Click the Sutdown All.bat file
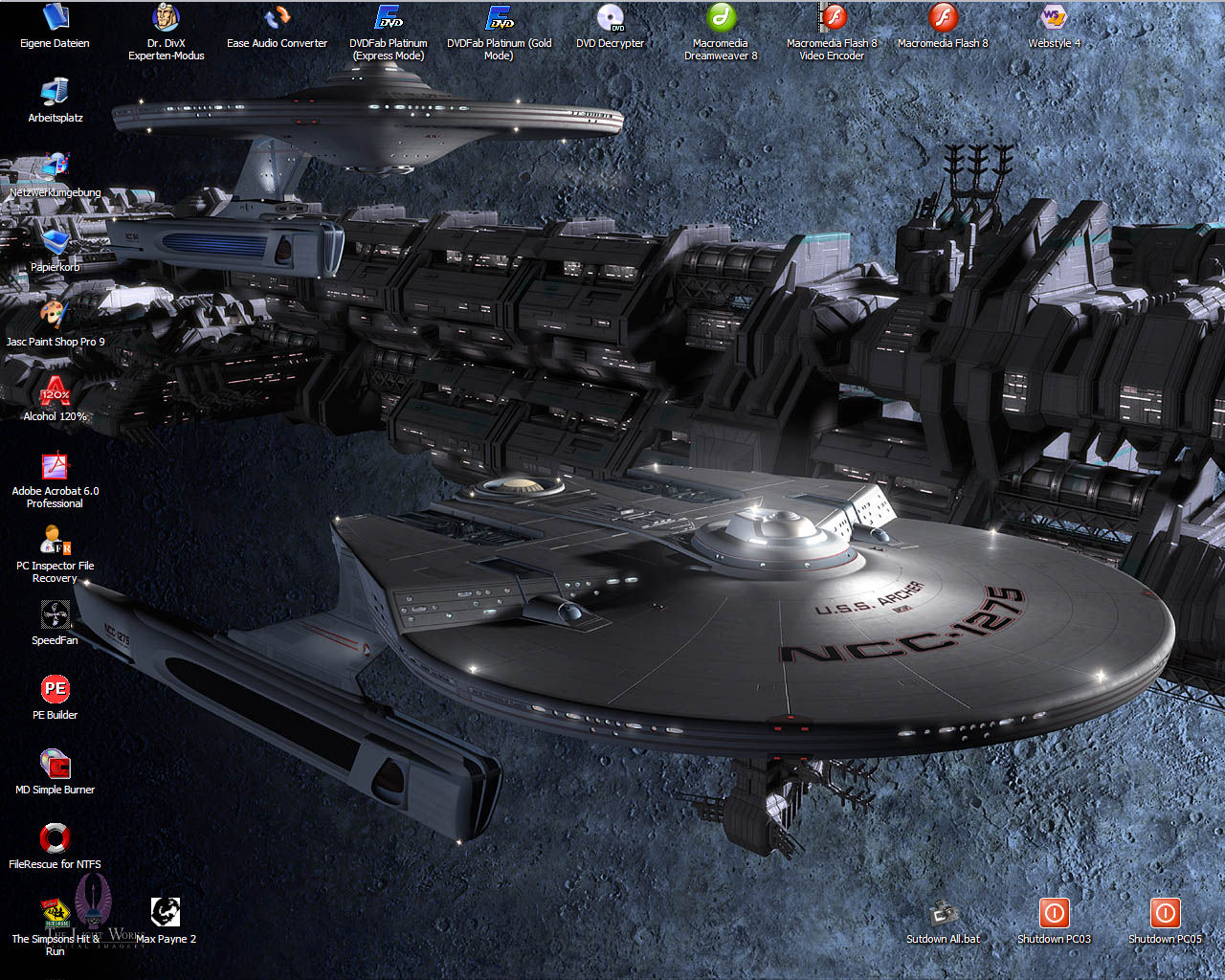Image resolution: width=1225 pixels, height=980 pixels. 943,914
